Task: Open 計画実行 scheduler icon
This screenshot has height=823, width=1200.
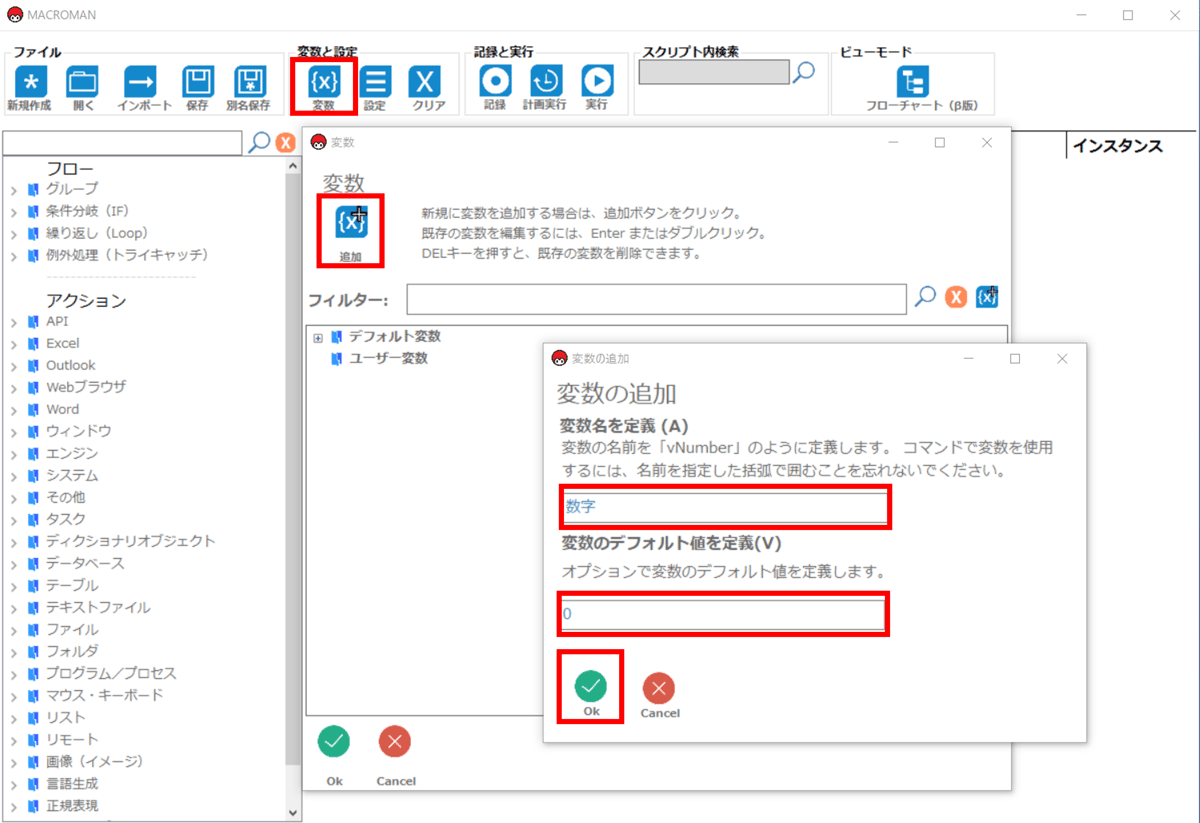Action: pos(545,82)
